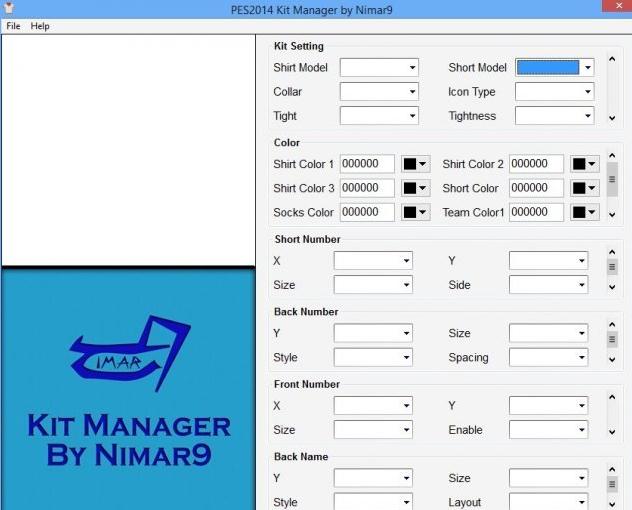Expand the Icon Type dropdown
The width and height of the screenshot is (632, 510).
(x=554, y=92)
